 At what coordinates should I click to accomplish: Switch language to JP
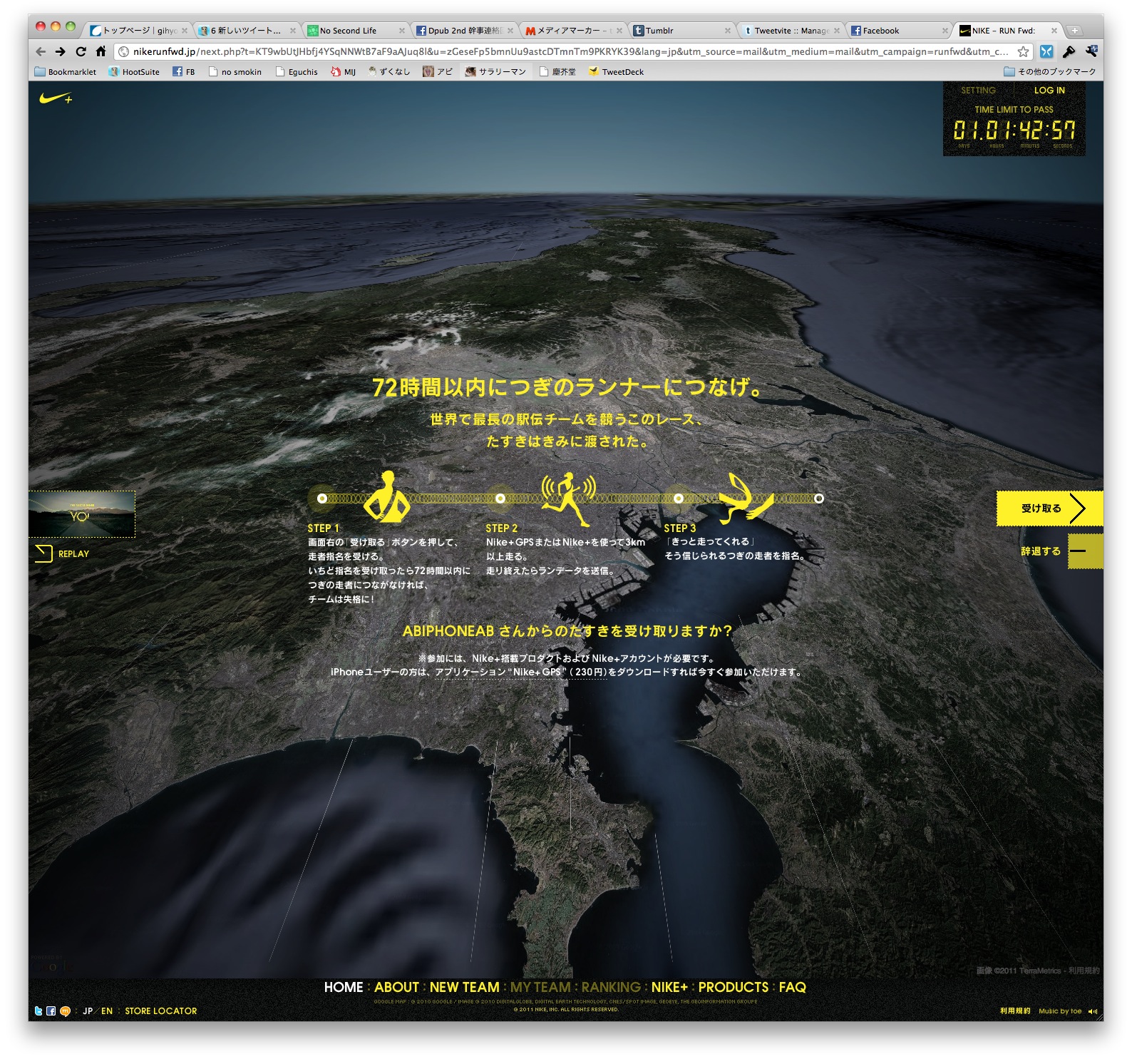[88, 1011]
